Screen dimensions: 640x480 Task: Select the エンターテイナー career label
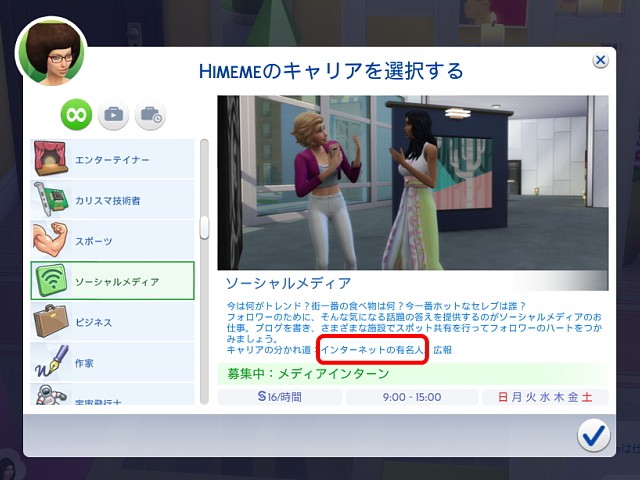point(112,160)
